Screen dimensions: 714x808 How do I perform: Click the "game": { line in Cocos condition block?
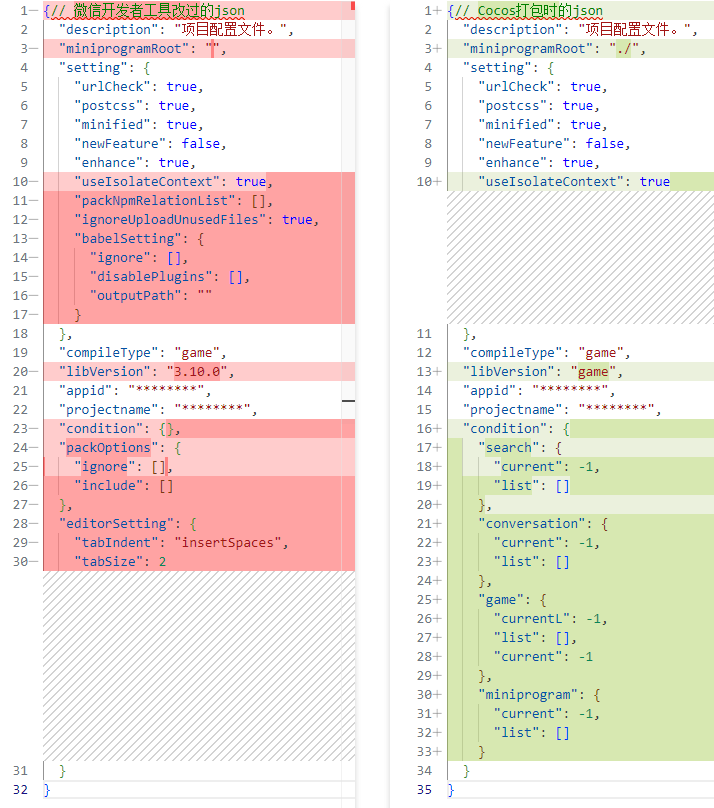coord(513,600)
